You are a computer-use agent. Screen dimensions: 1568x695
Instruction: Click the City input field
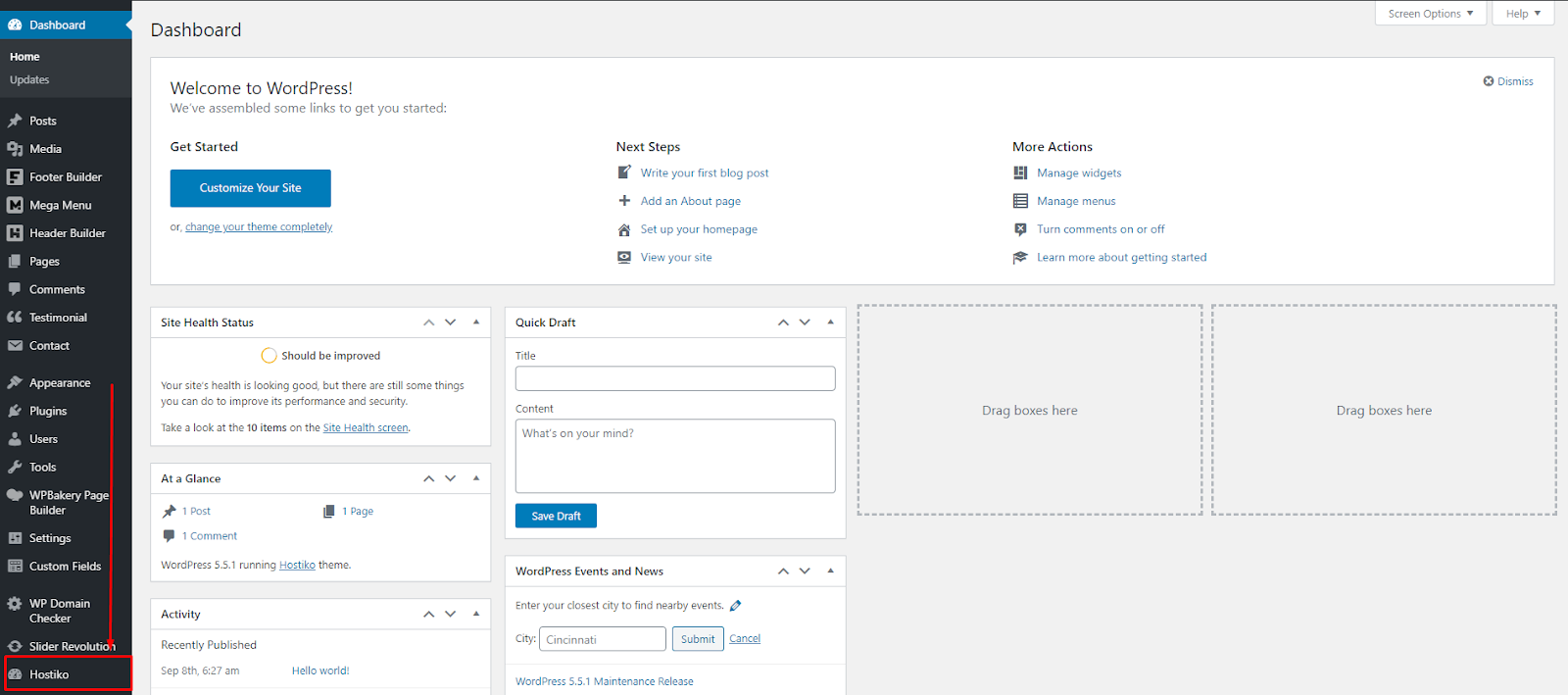click(603, 639)
